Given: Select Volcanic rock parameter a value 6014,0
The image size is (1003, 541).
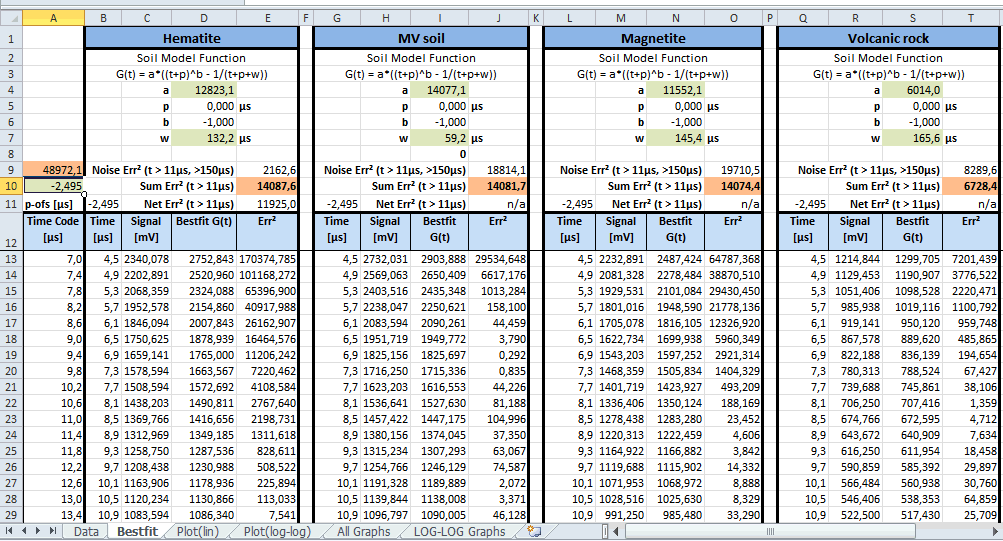Looking at the screenshot, I should [x=912, y=90].
